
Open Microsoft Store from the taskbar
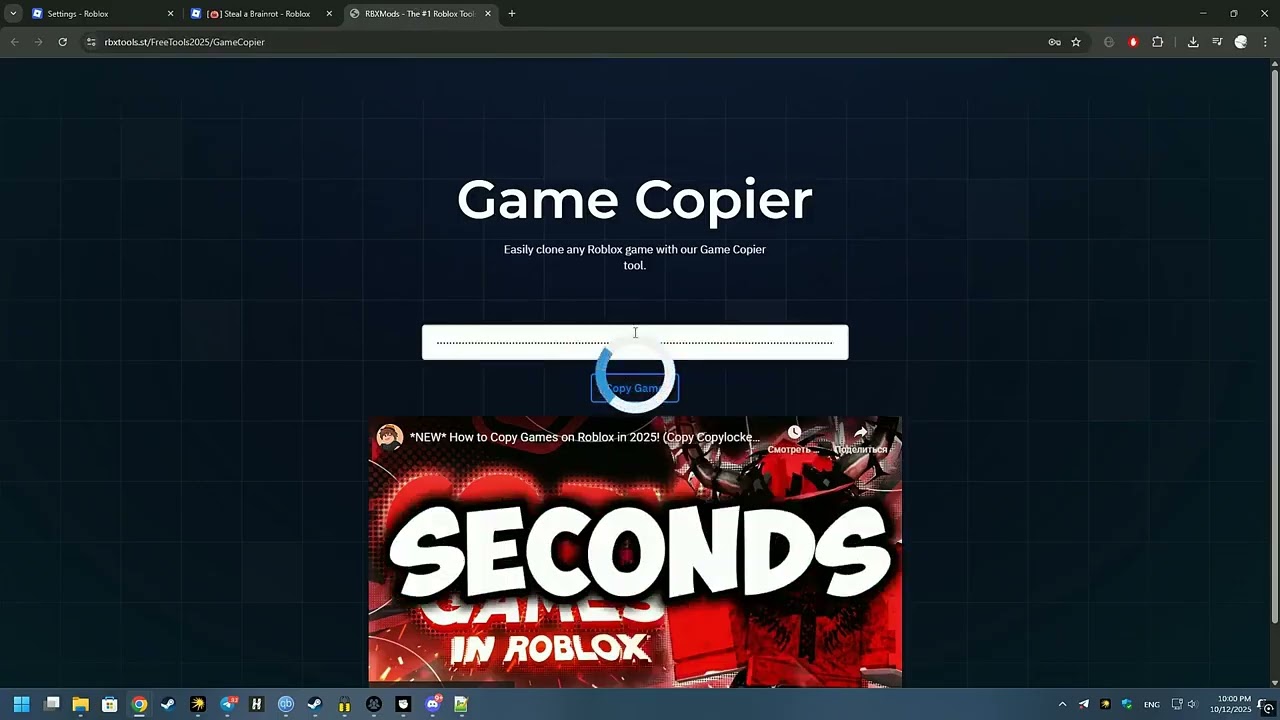110,704
